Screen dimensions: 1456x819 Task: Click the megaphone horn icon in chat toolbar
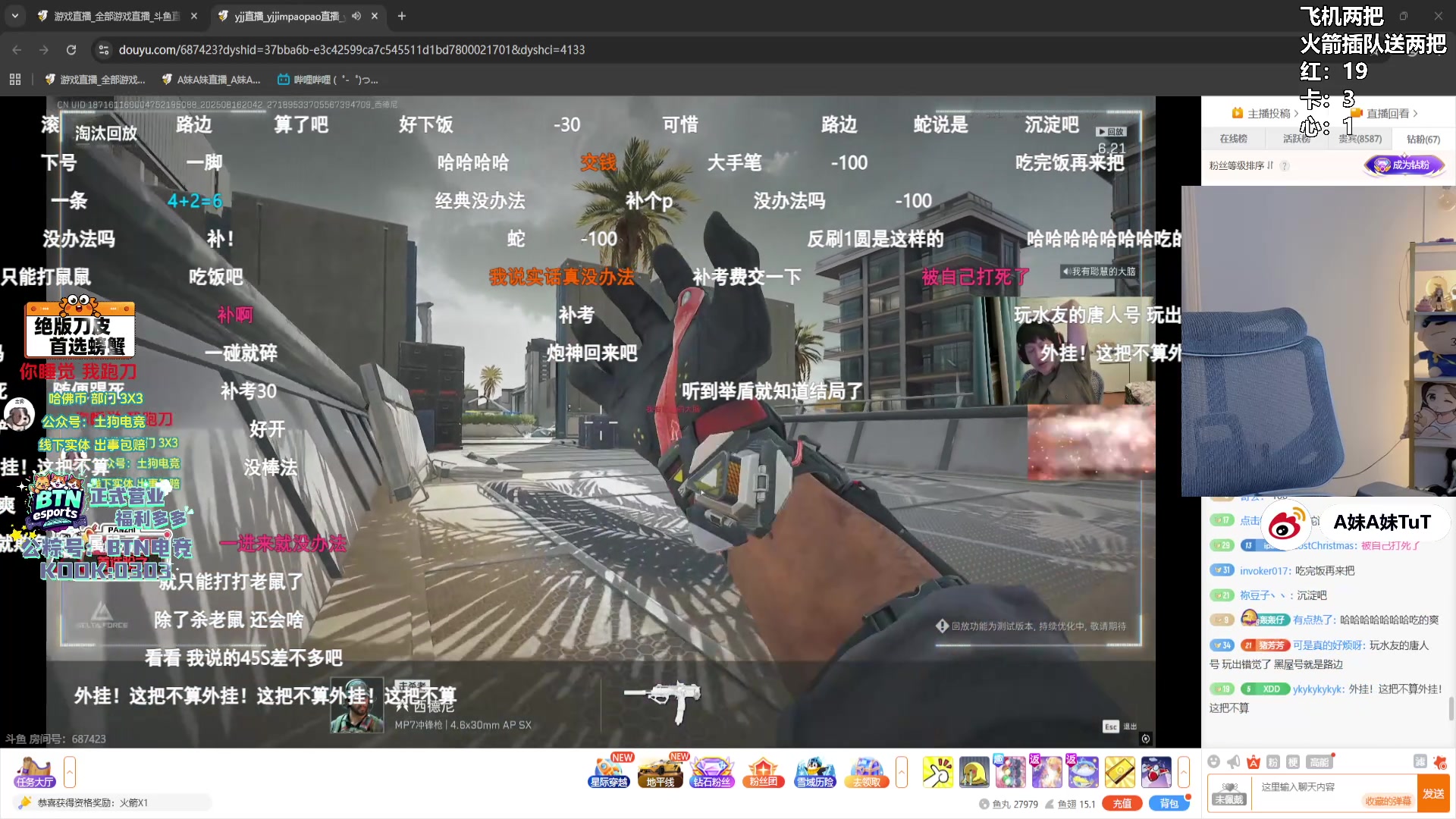pos(1234,762)
